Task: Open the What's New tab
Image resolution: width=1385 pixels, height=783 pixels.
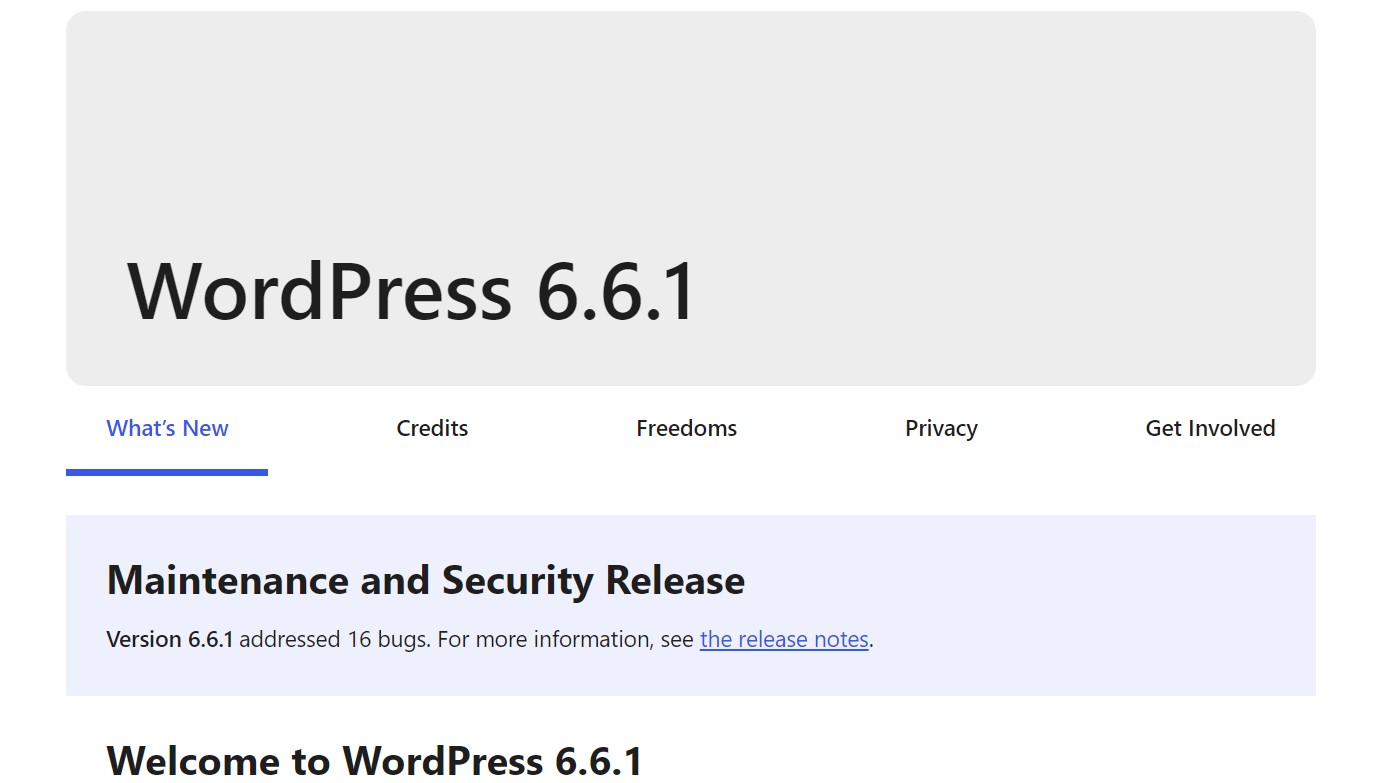Action: pyautogui.click(x=167, y=428)
